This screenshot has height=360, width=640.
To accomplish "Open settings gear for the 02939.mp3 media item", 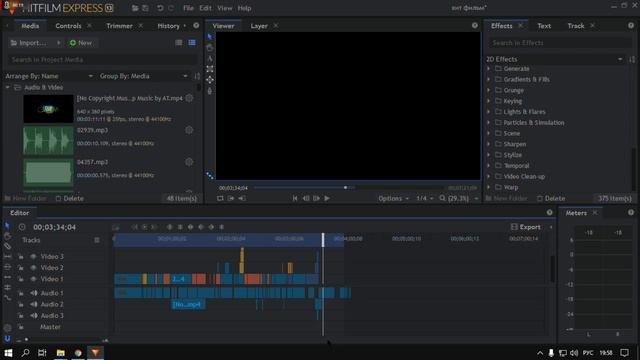I will coord(189,130).
